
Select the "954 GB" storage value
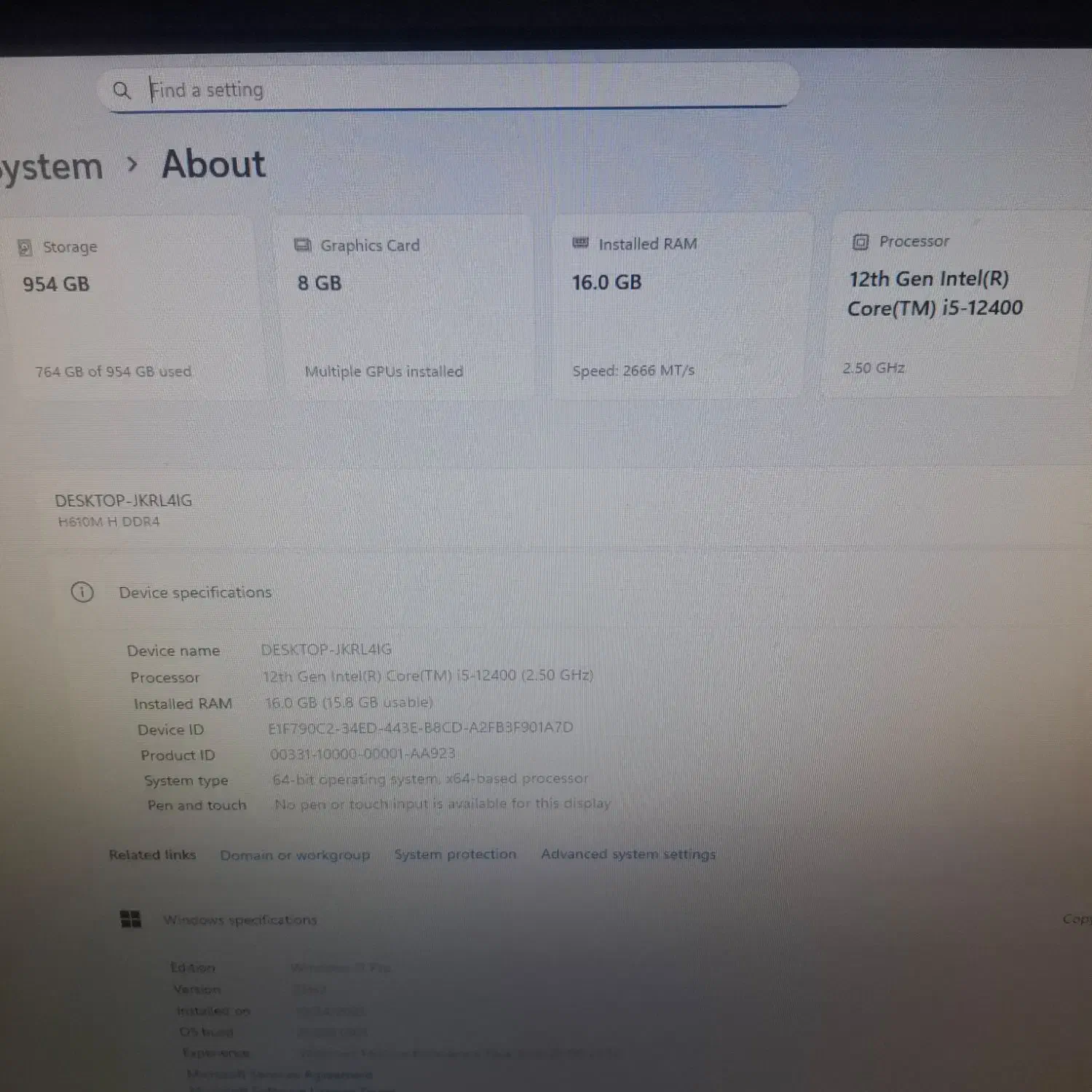coord(56,284)
